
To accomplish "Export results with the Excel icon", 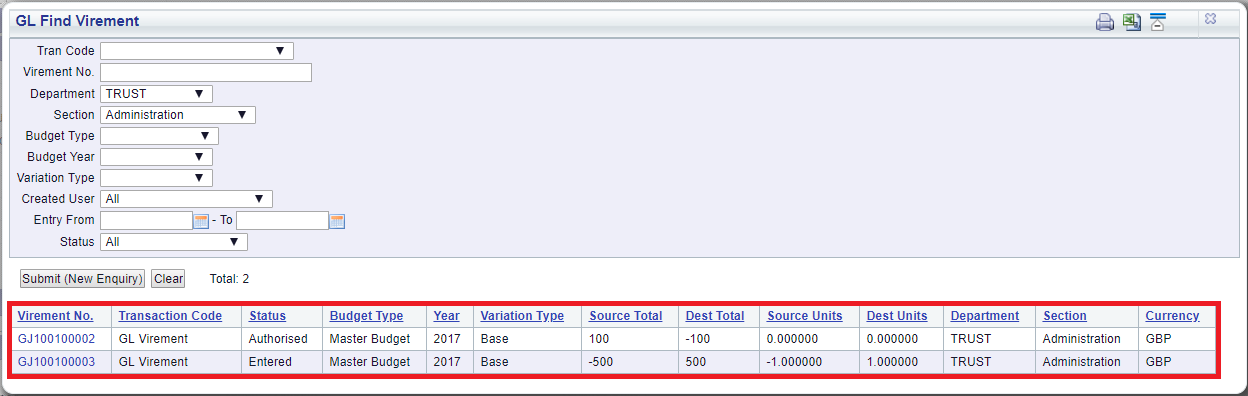I will pyautogui.click(x=1132, y=22).
